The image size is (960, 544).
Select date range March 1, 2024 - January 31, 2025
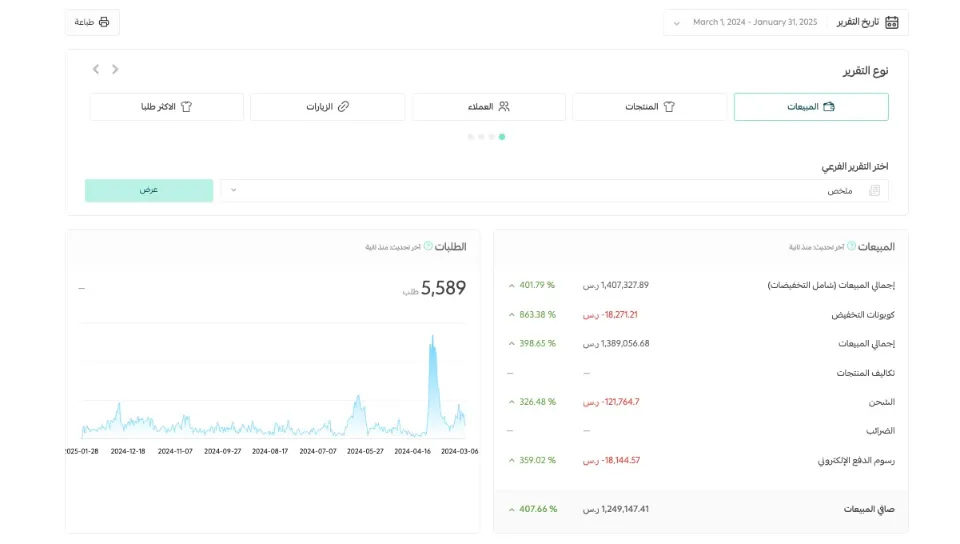click(x=755, y=22)
